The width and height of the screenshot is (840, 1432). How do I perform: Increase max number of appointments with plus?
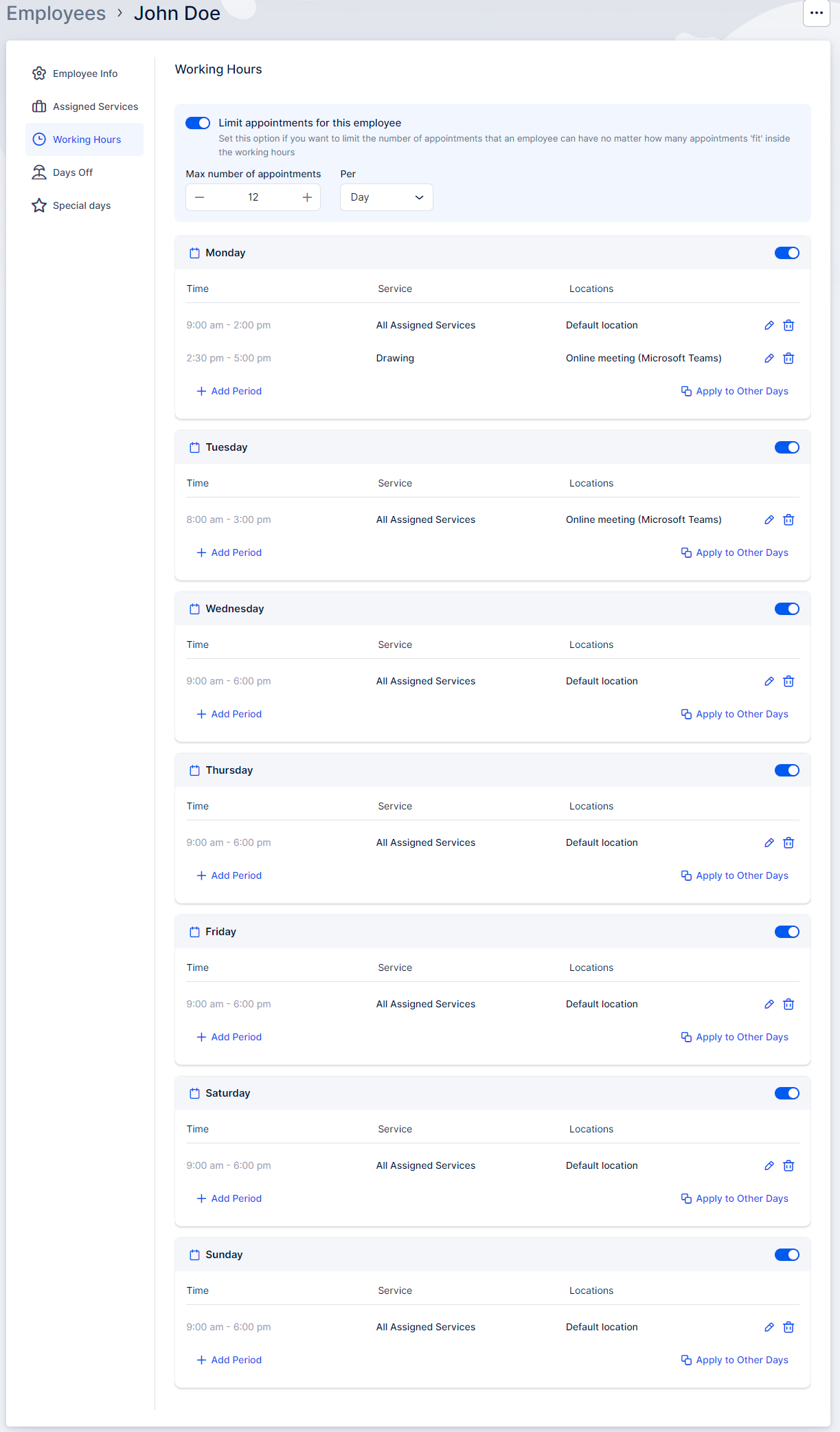[x=307, y=197]
